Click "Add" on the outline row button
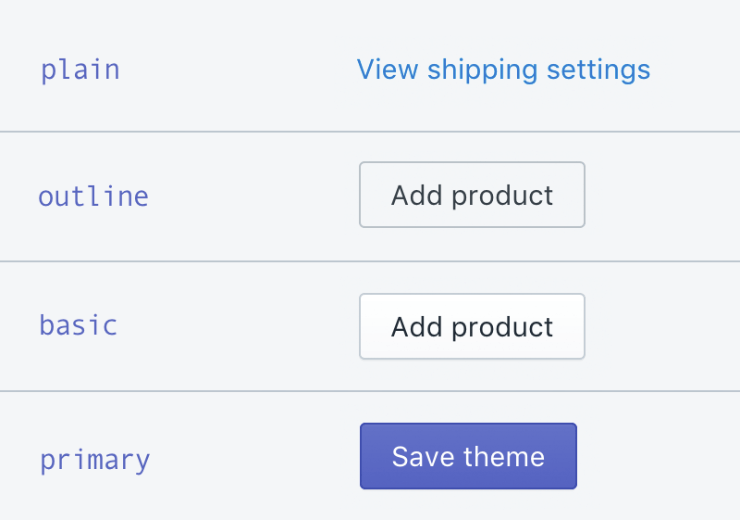This screenshot has height=520, width=740. tap(414, 195)
